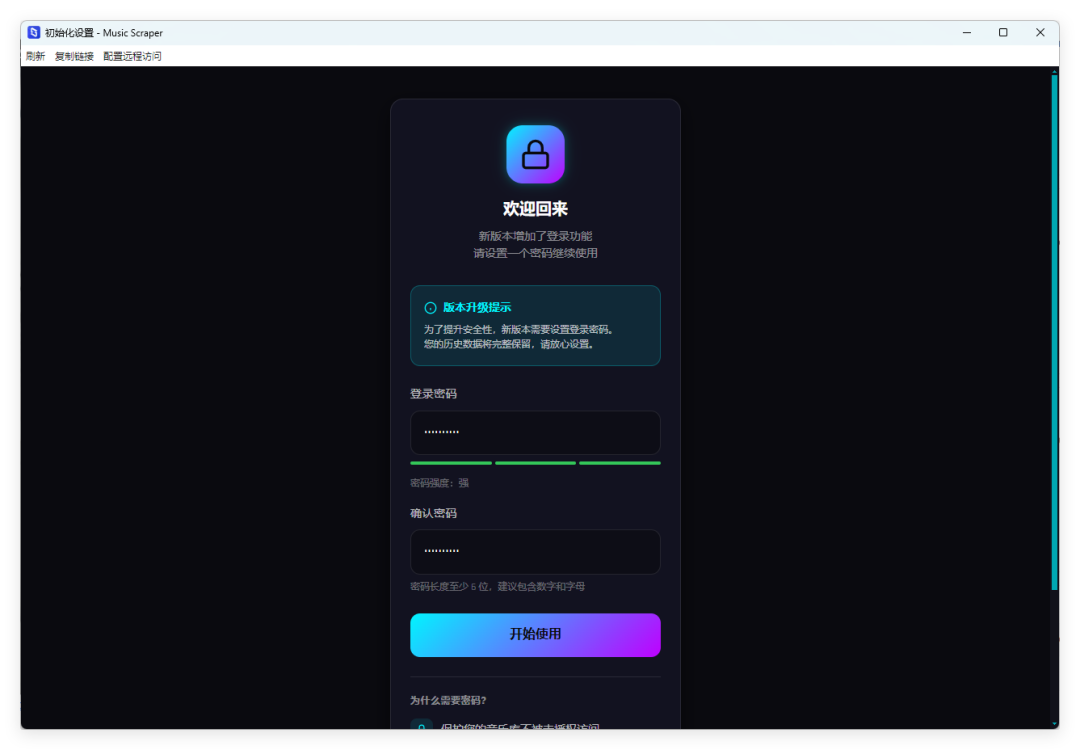This screenshot has width=1080, height=750.
Task: Select 复制链接 in the menu bar
Action: (74, 56)
